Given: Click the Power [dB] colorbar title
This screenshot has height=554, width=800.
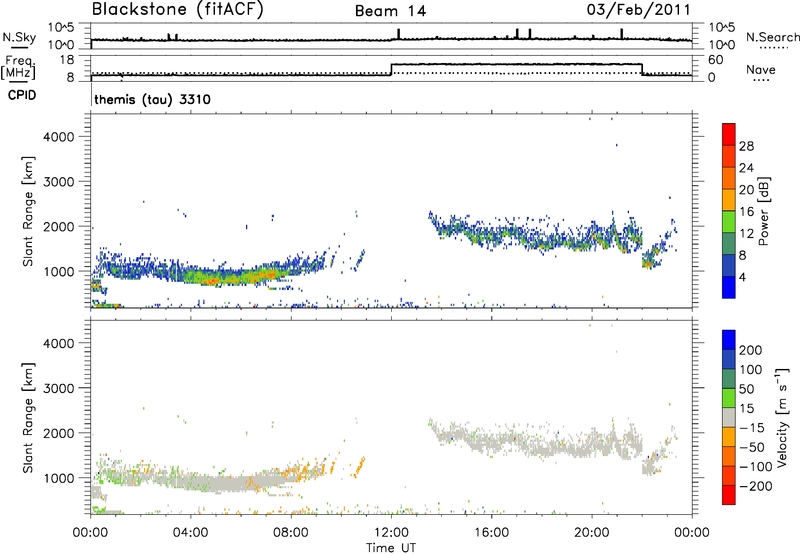Looking at the screenshot, I should tap(763, 211).
